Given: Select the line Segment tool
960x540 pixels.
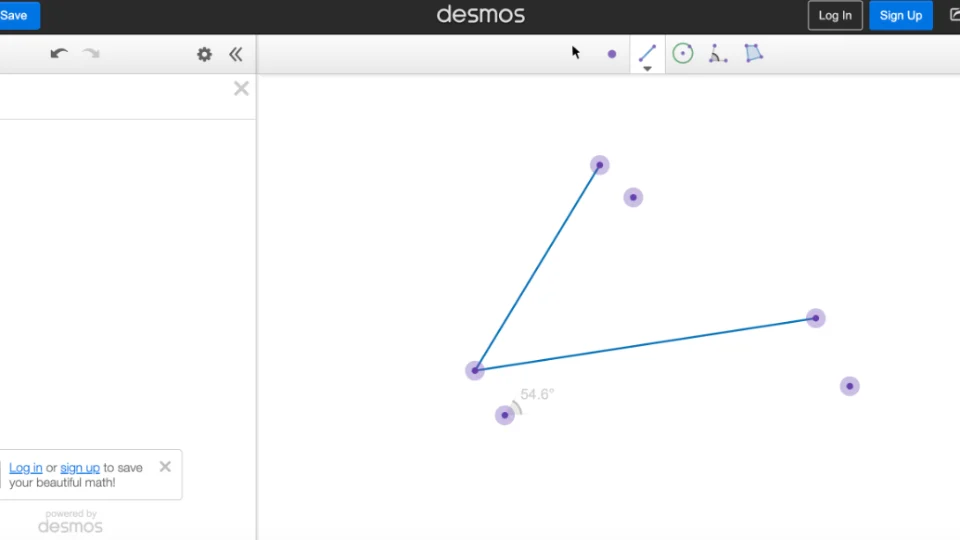Looking at the screenshot, I should click(647, 51).
